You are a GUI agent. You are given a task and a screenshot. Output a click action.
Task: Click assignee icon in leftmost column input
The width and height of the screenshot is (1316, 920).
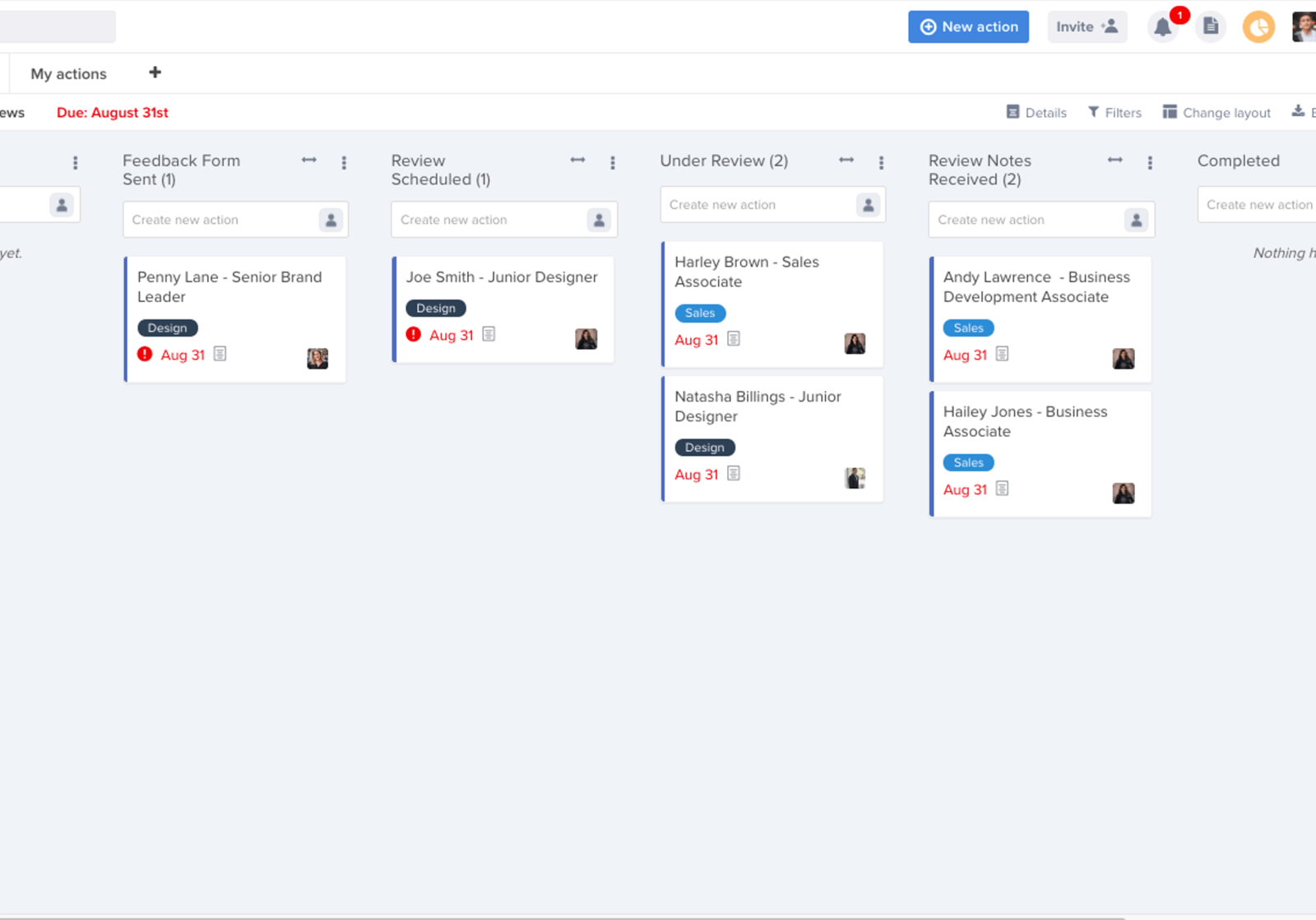tap(62, 205)
